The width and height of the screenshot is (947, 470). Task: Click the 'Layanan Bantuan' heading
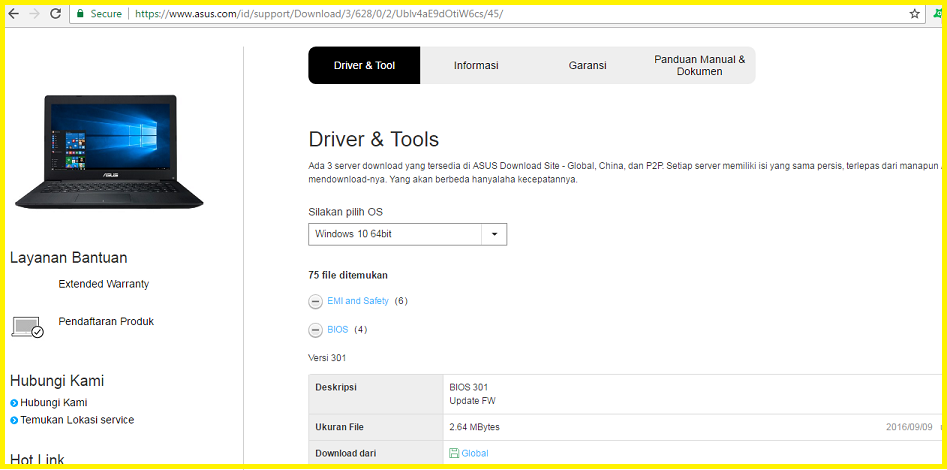(69, 258)
